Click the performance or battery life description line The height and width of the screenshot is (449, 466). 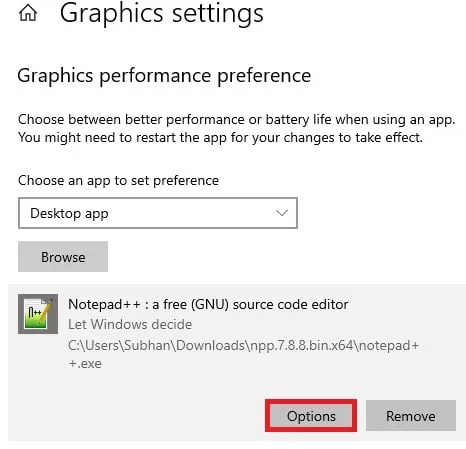click(x=236, y=120)
